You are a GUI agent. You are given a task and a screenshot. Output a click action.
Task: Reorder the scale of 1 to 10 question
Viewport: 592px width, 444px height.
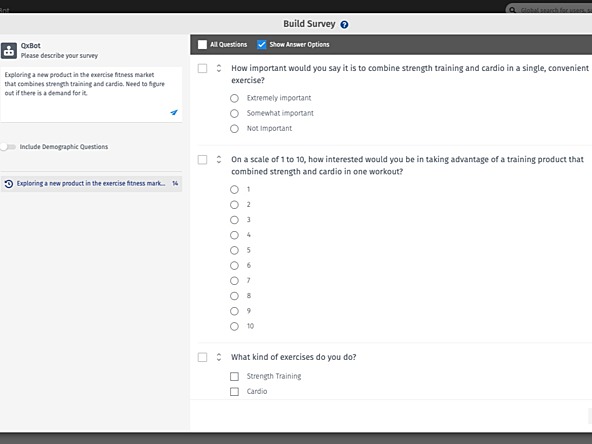click(x=219, y=160)
